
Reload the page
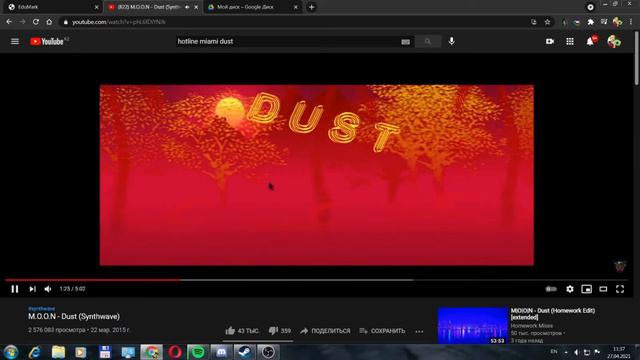[x=36, y=22]
